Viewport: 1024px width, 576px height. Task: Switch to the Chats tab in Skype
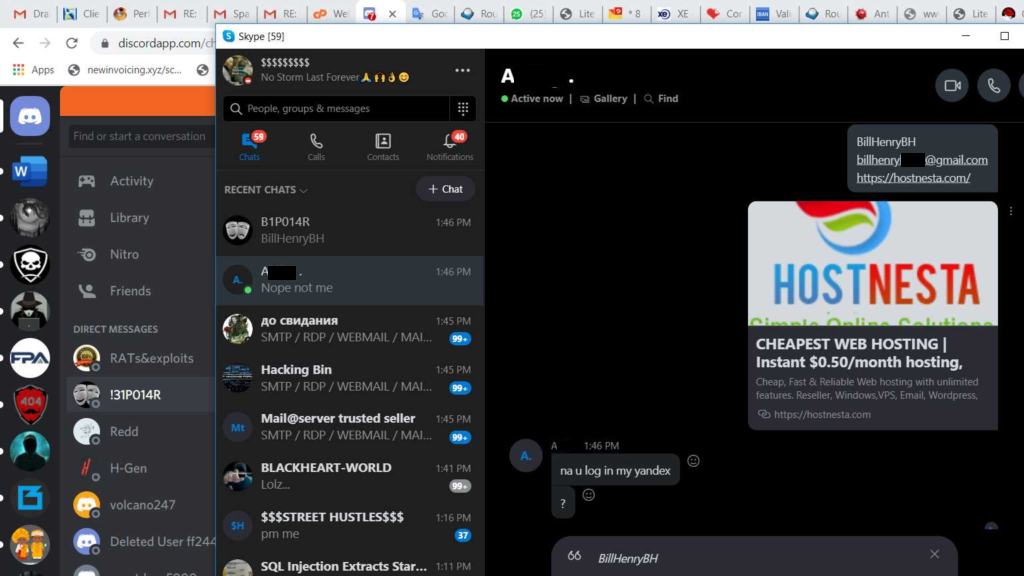pos(249,146)
